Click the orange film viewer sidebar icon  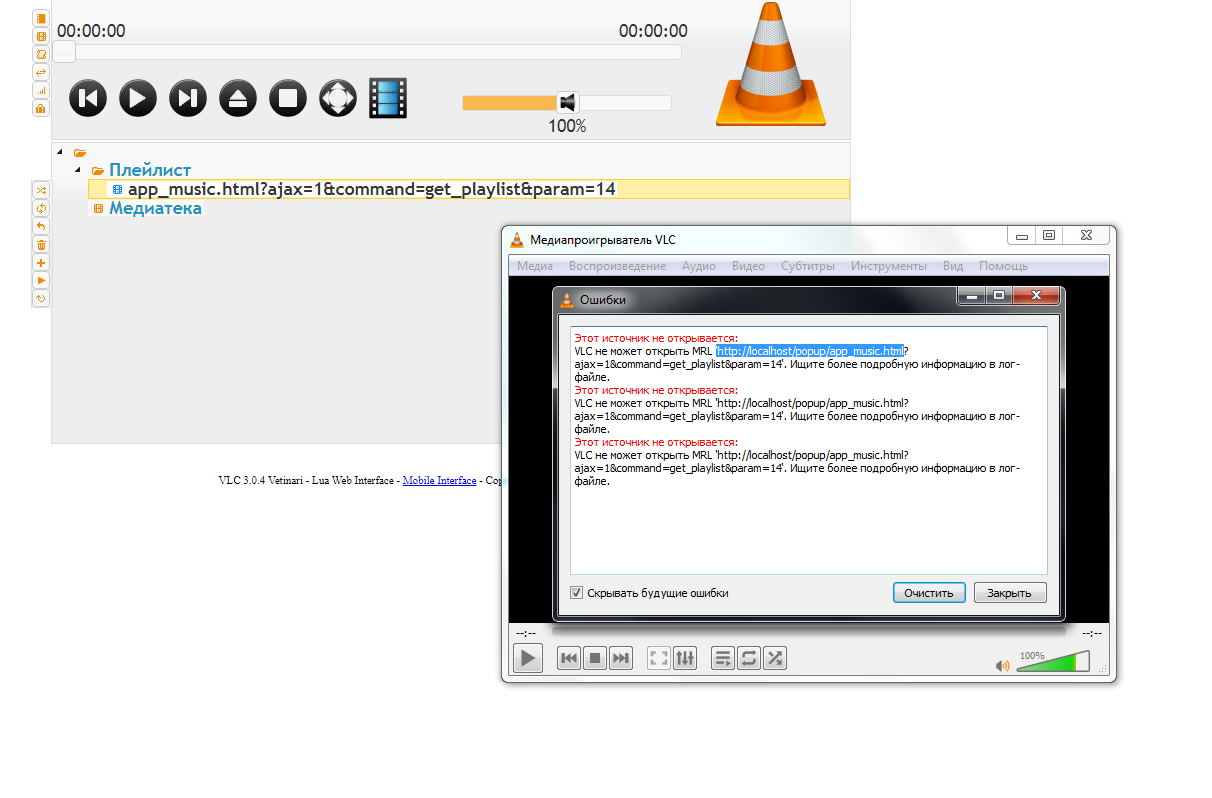[x=41, y=36]
